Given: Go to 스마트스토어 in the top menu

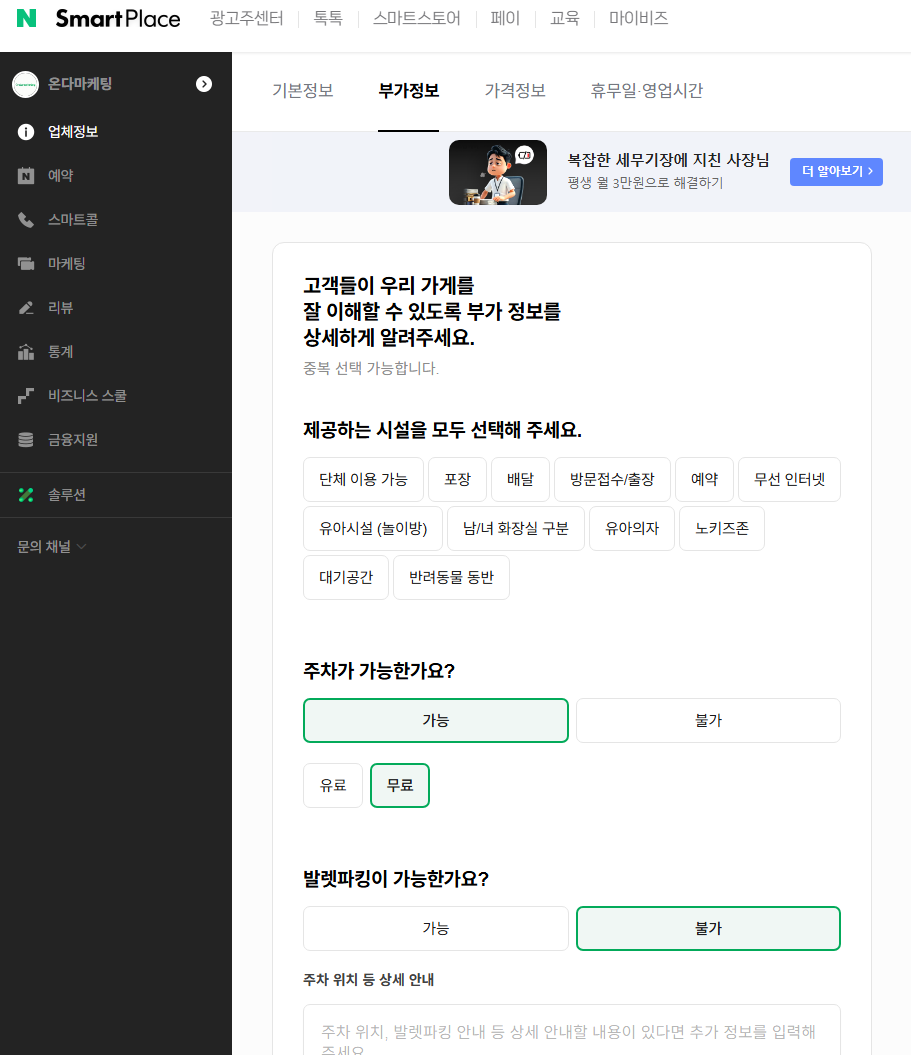Looking at the screenshot, I should click(x=416, y=17).
